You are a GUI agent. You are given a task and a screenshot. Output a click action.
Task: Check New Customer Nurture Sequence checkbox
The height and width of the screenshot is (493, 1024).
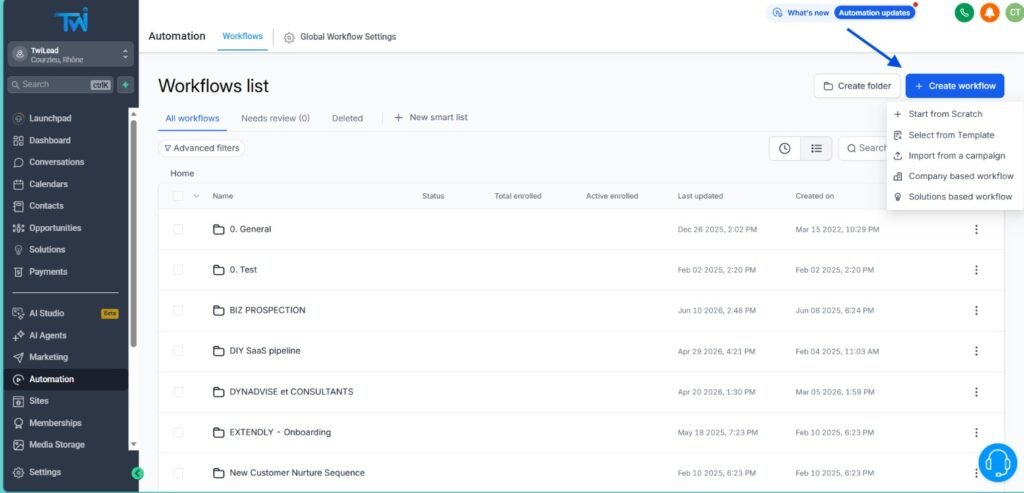click(x=178, y=473)
